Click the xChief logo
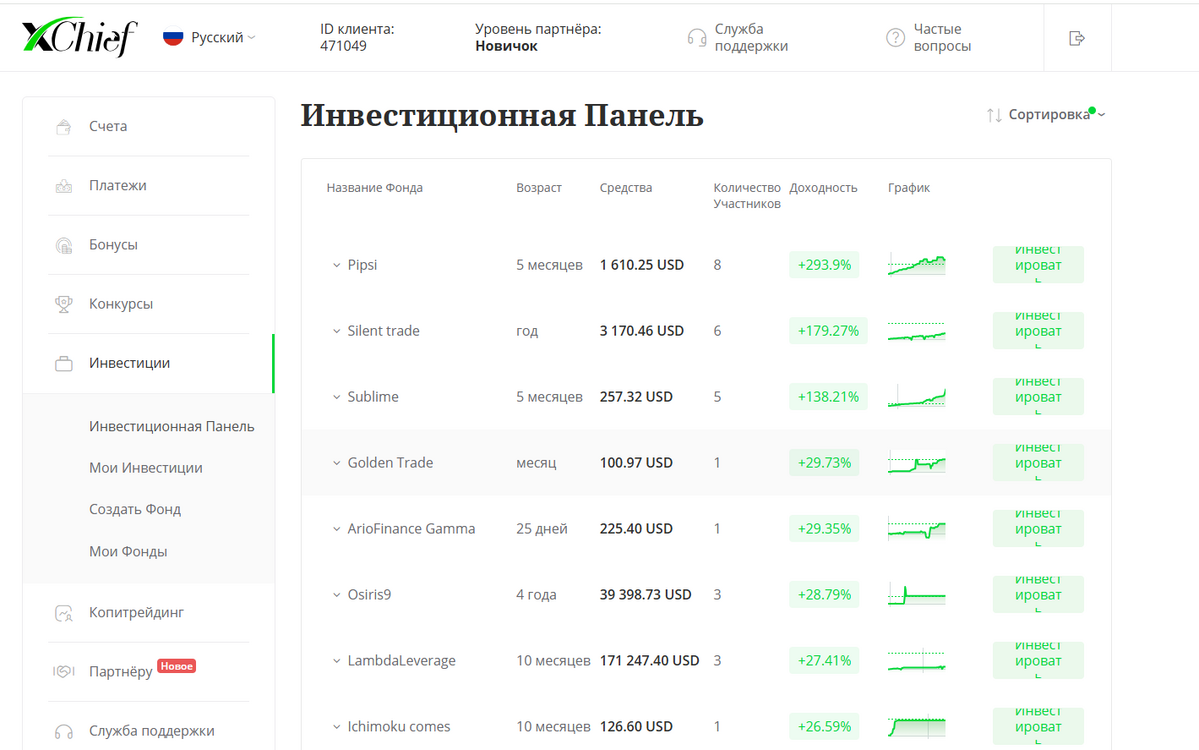Image resolution: width=1199 pixels, height=750 pixels. (x=80, y=37)
